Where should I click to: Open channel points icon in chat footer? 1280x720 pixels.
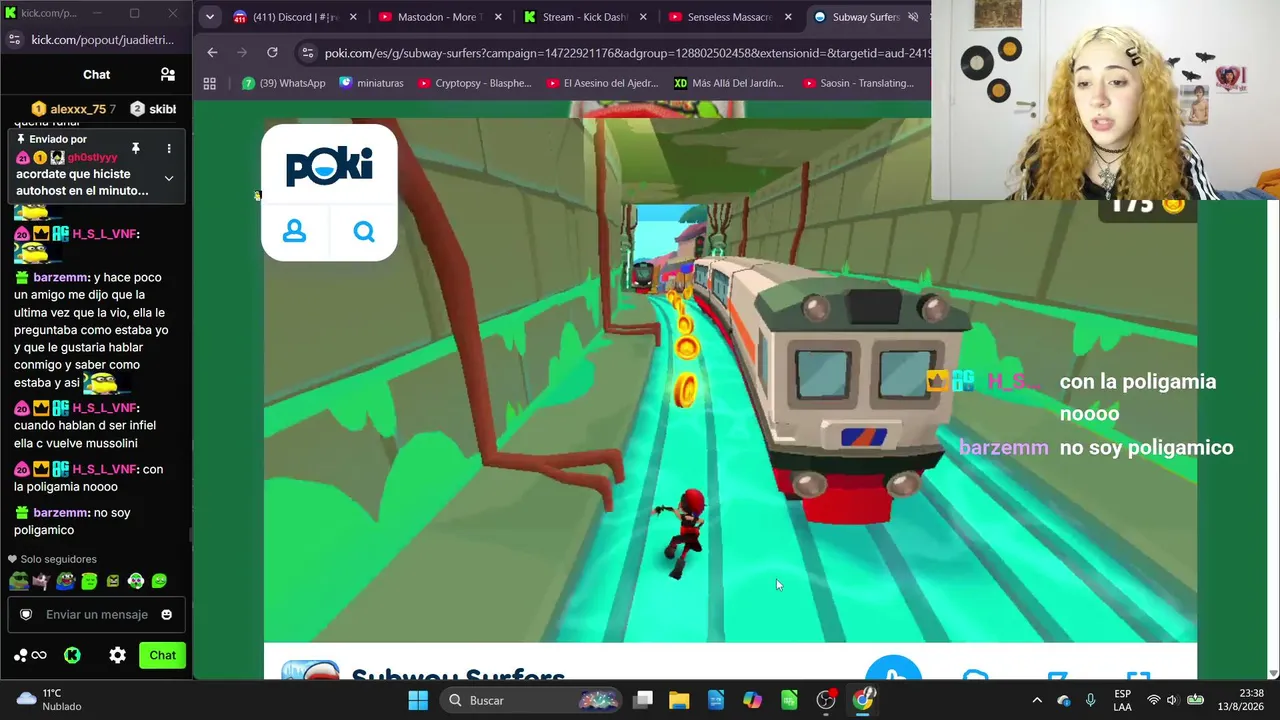pyautogui.click(x=30, y=656)
